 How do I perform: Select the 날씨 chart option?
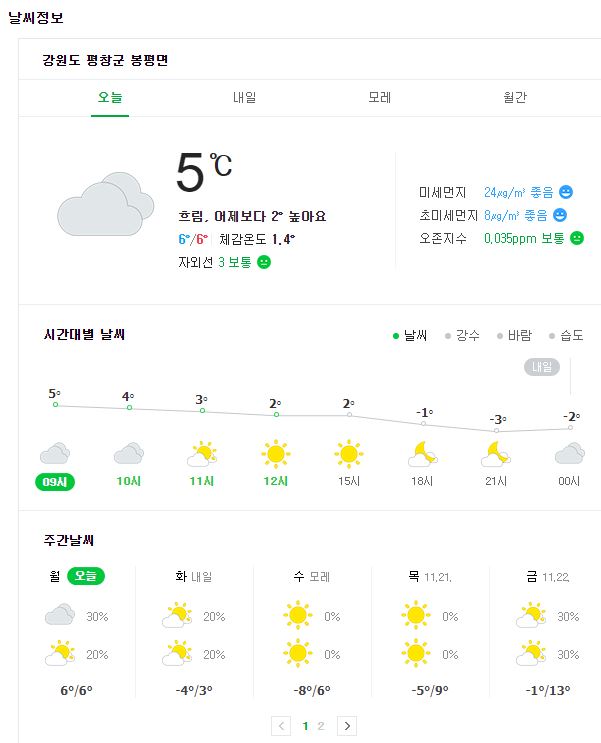[x=410, y=335]
